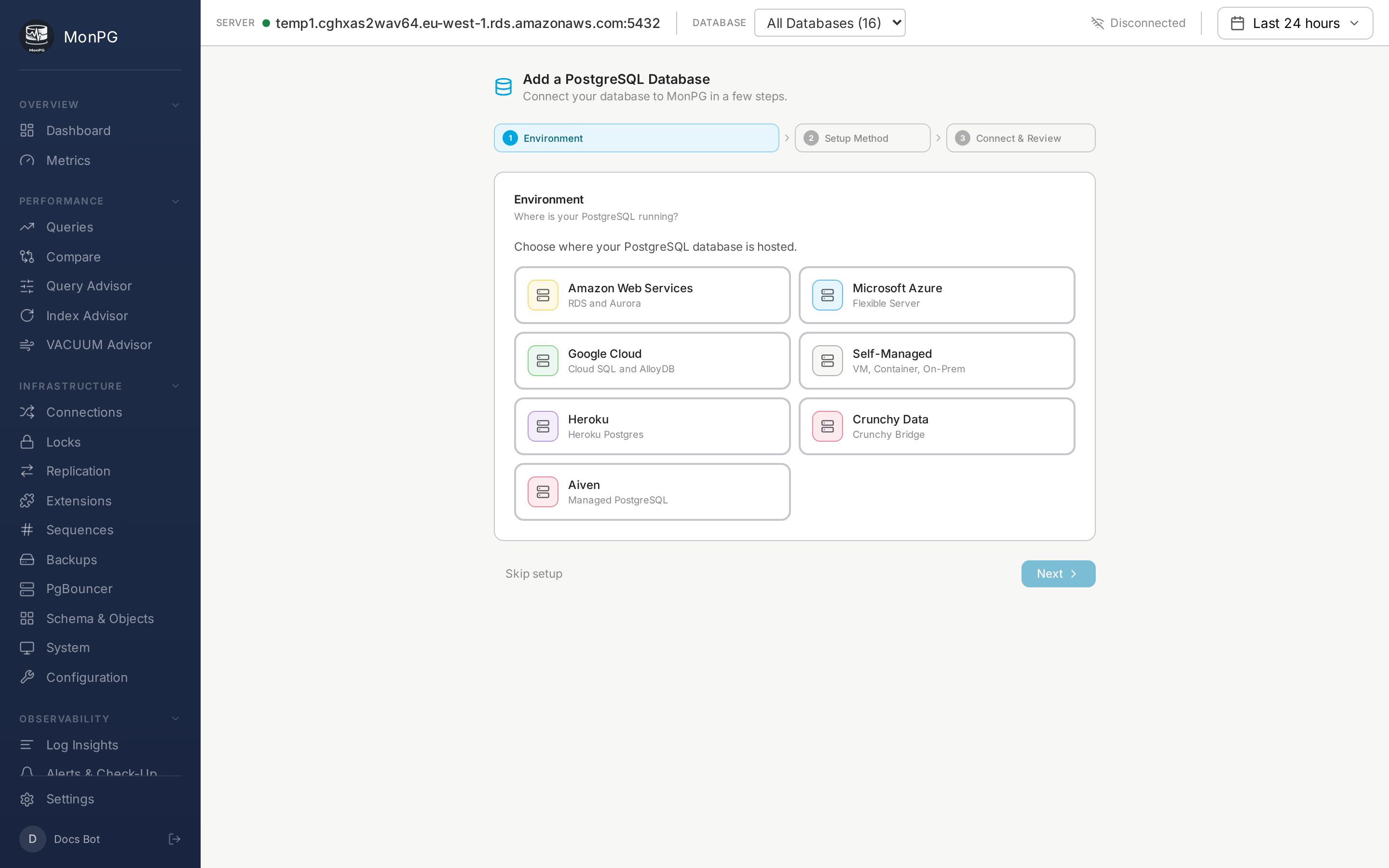Viewport: 1389px width, 868px height.
Task: Click the Replication arrows icon
Action: tap(27, 471)
